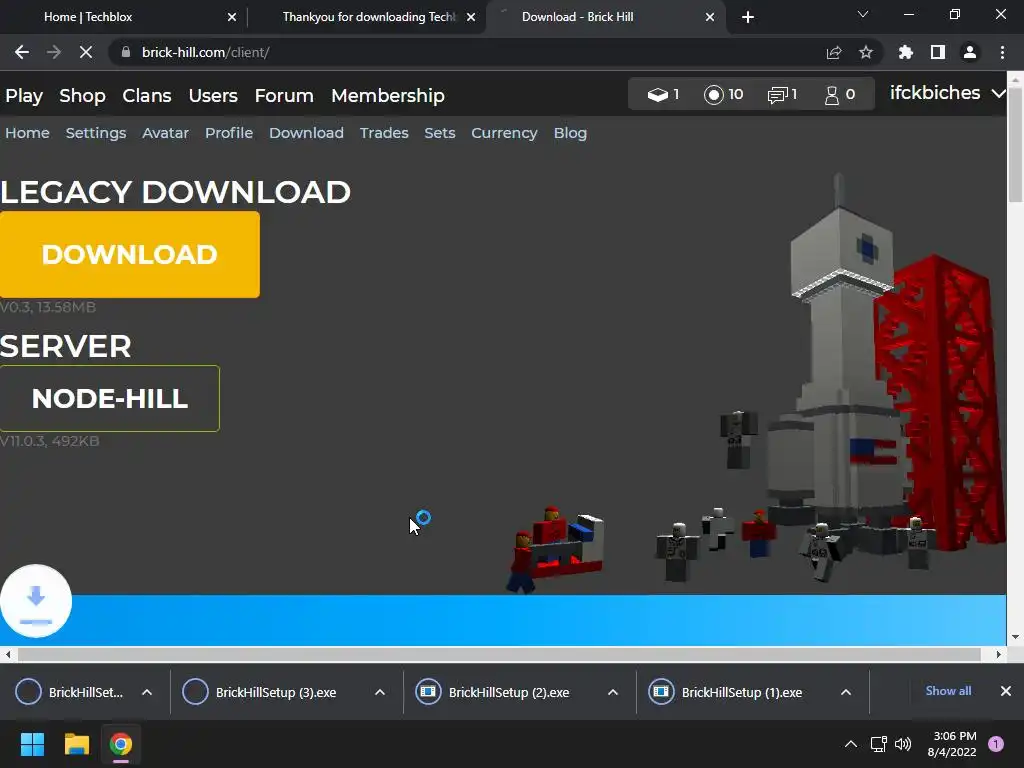This screenshot has width=1024, height=768.
Task: Show hidden system tray icons
Action: 851,744
